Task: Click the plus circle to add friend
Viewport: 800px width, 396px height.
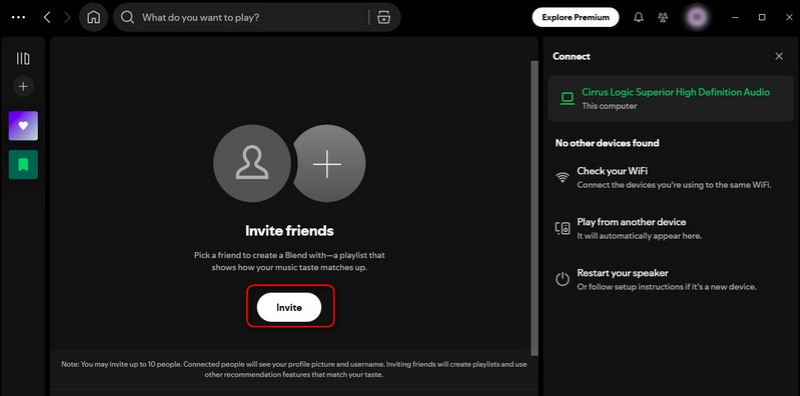Action: tap(329, 164)
